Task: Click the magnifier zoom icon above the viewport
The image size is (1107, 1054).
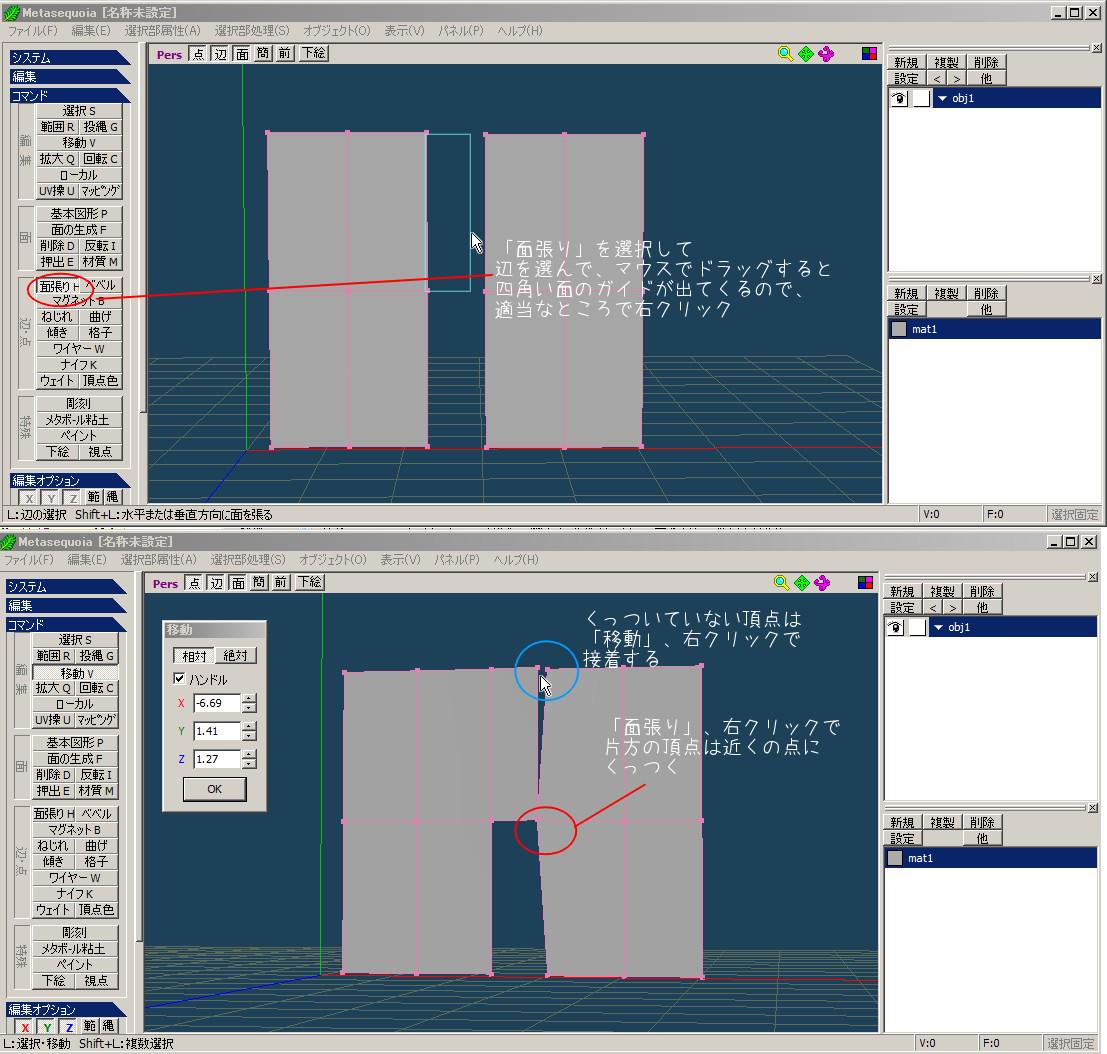Action: tap(785, 53)
